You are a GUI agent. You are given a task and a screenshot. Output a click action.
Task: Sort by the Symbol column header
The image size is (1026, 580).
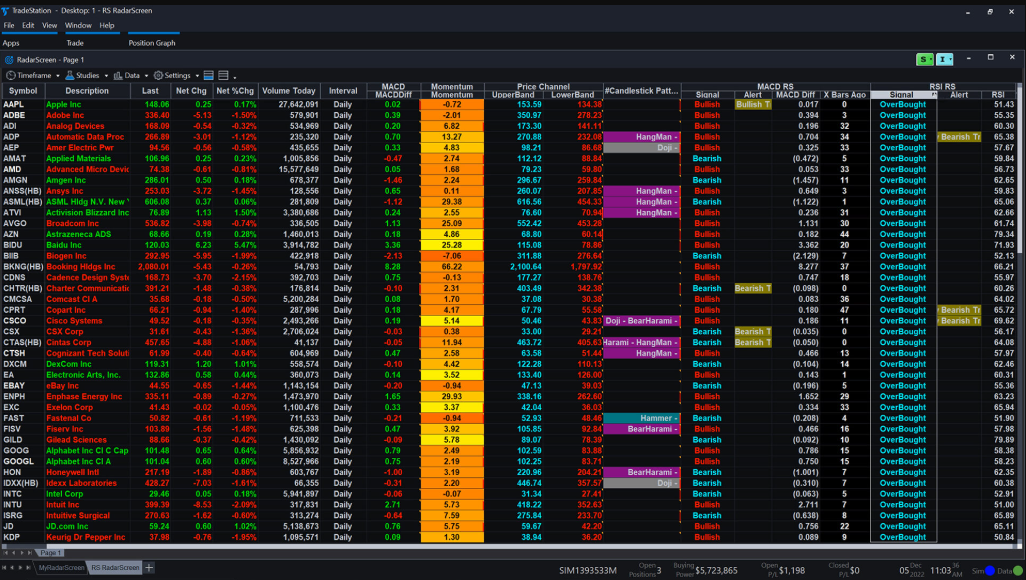tap(23, 91)
